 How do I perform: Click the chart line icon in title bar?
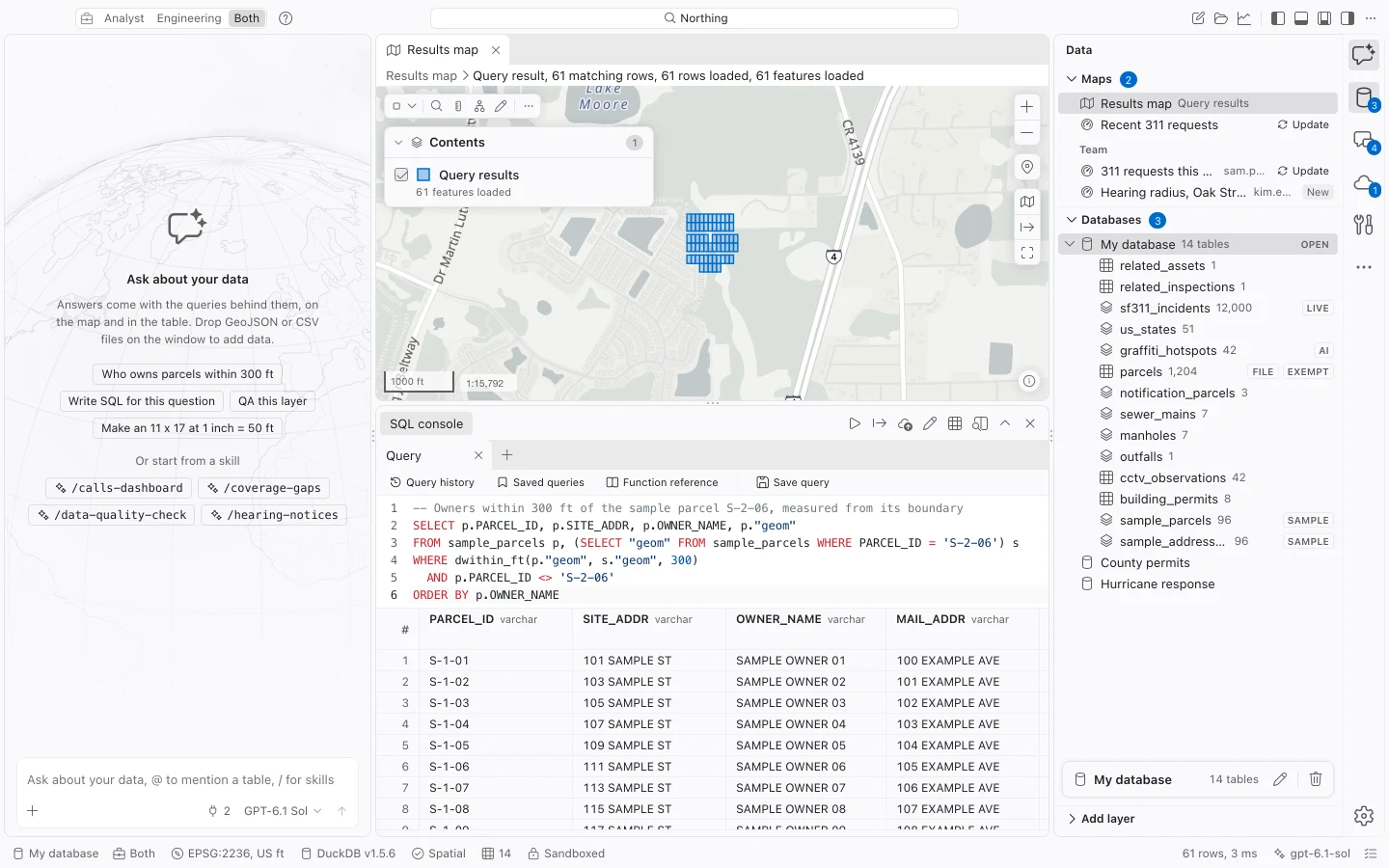(1244, 18)
